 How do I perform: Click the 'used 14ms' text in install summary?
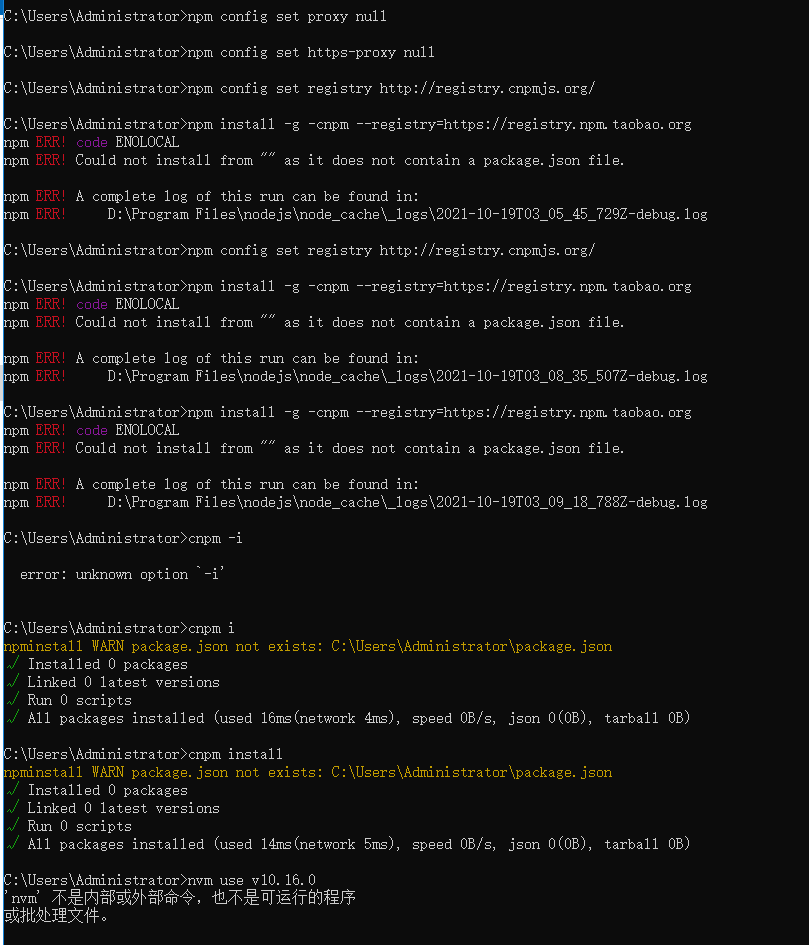(x=257, y=844)
